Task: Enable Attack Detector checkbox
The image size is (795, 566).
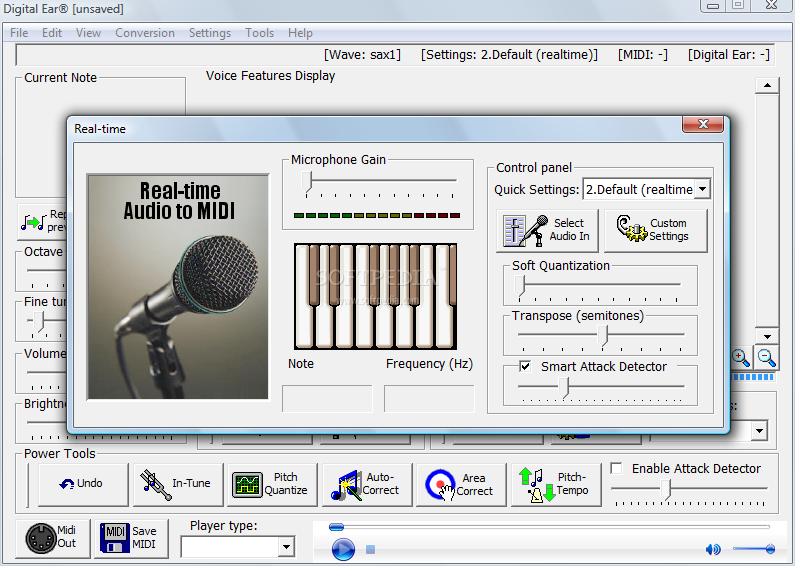Action: [617, 468]
